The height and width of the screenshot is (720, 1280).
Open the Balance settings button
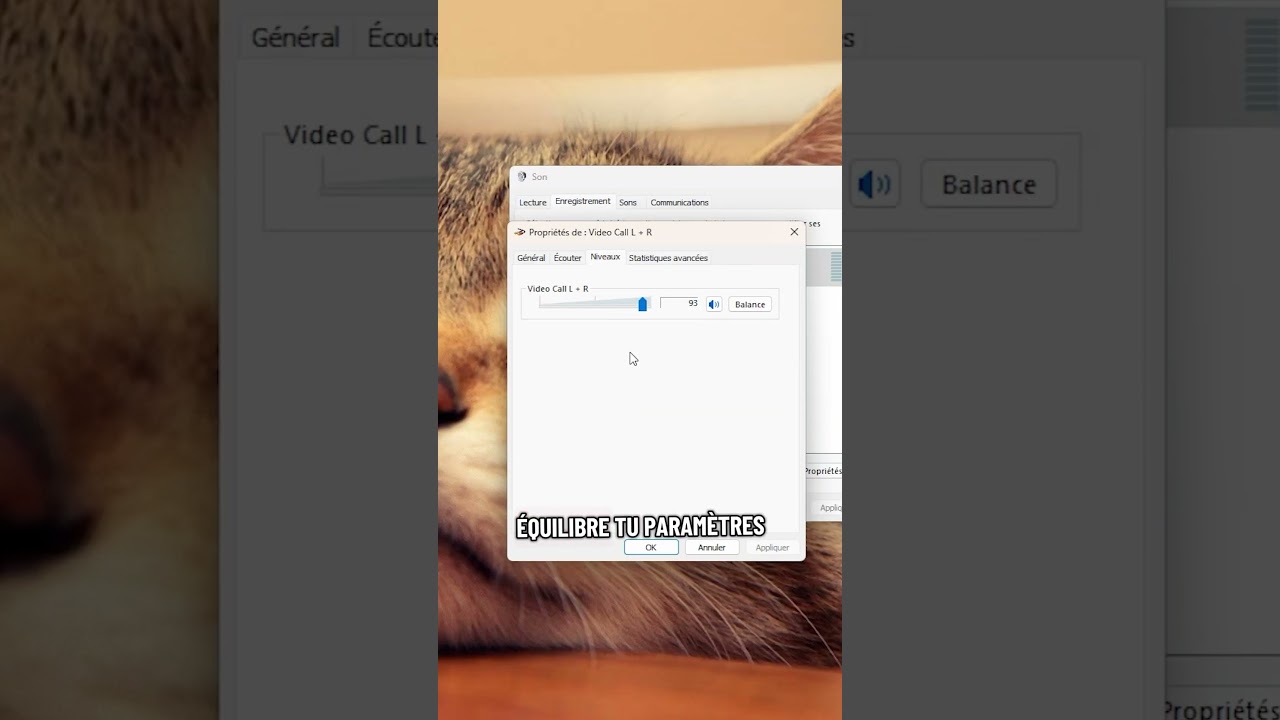coord(750,304)
